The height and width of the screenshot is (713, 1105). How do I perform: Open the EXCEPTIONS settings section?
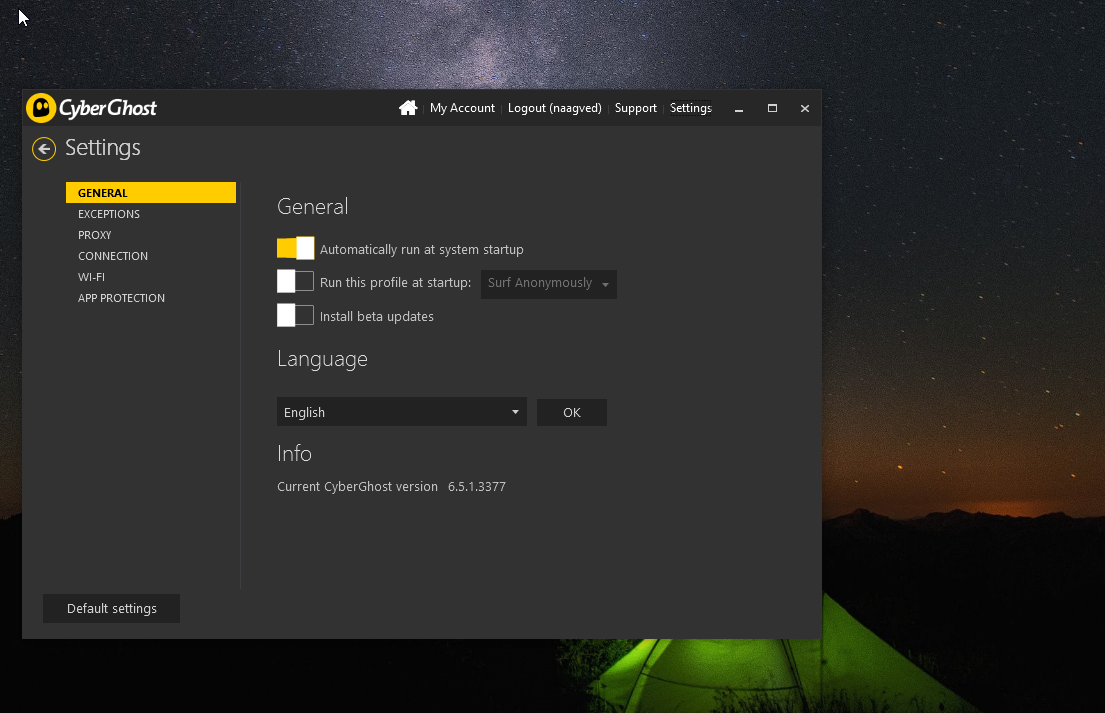[109, 214]
